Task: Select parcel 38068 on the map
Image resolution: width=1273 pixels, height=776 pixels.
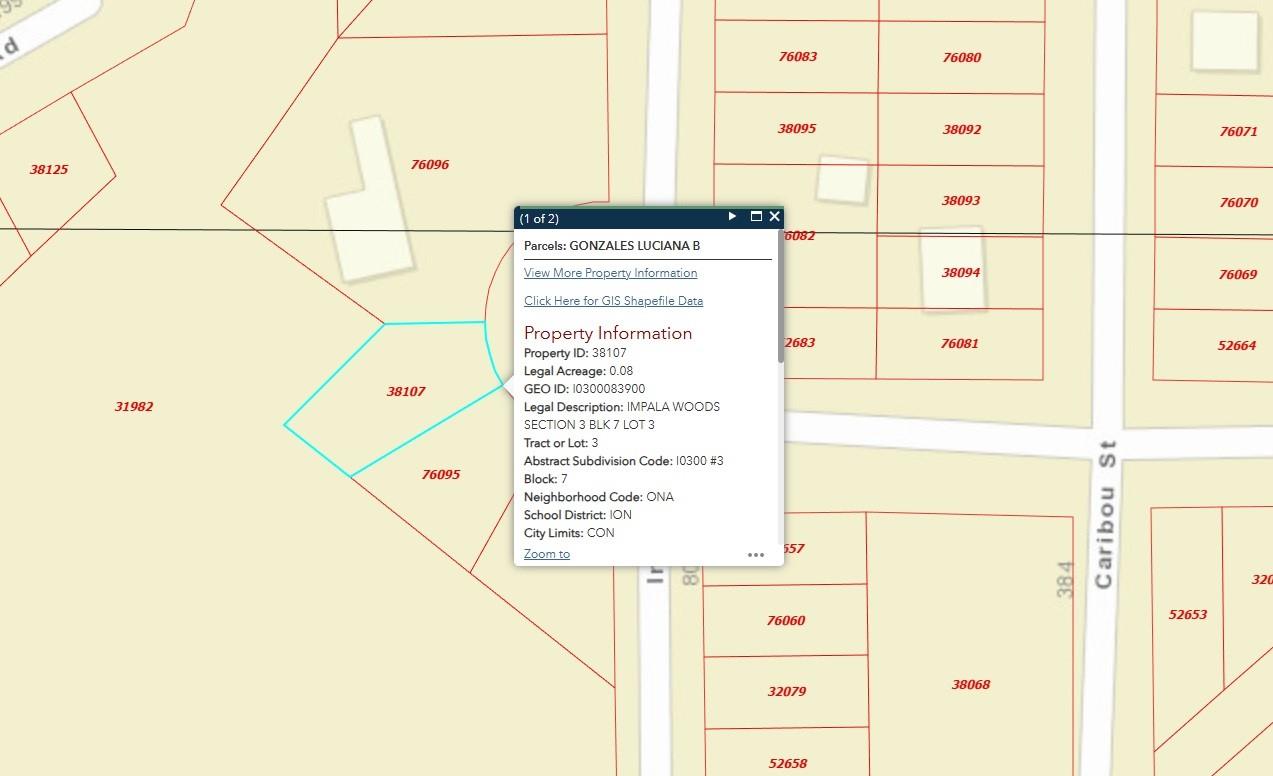Action: [x=970, y=685]
